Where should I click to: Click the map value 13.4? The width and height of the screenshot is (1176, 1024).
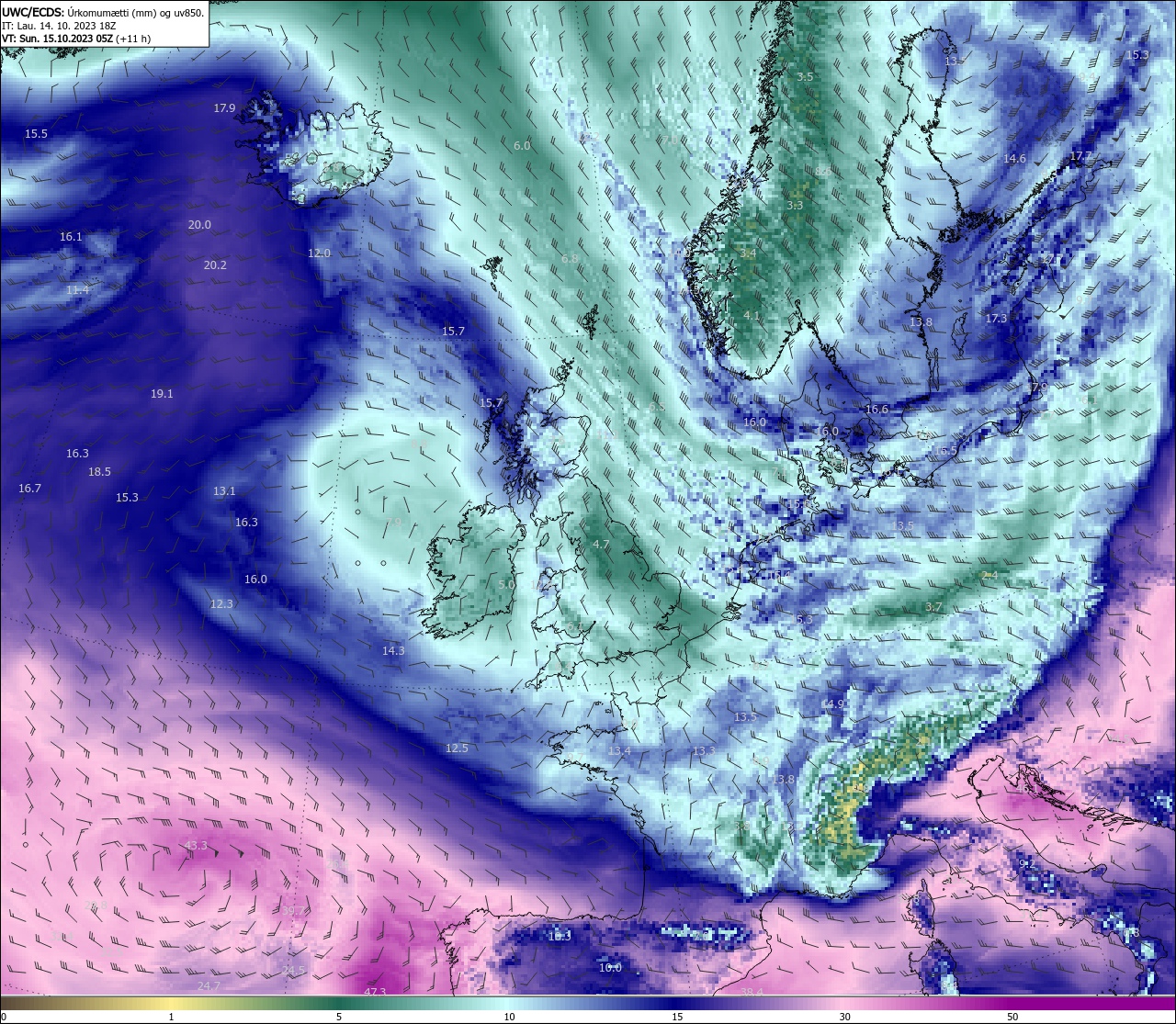[x=619, y=751]
